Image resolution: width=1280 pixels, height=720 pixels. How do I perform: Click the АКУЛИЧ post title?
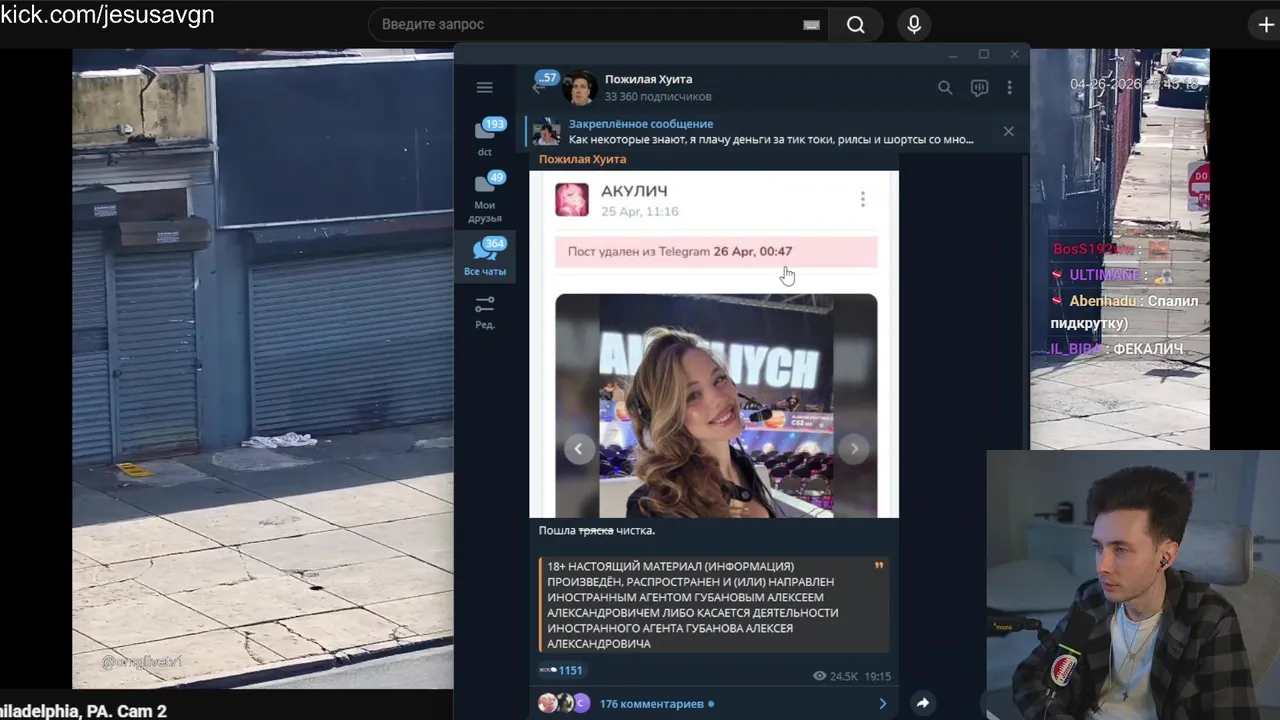click(634, 191)
